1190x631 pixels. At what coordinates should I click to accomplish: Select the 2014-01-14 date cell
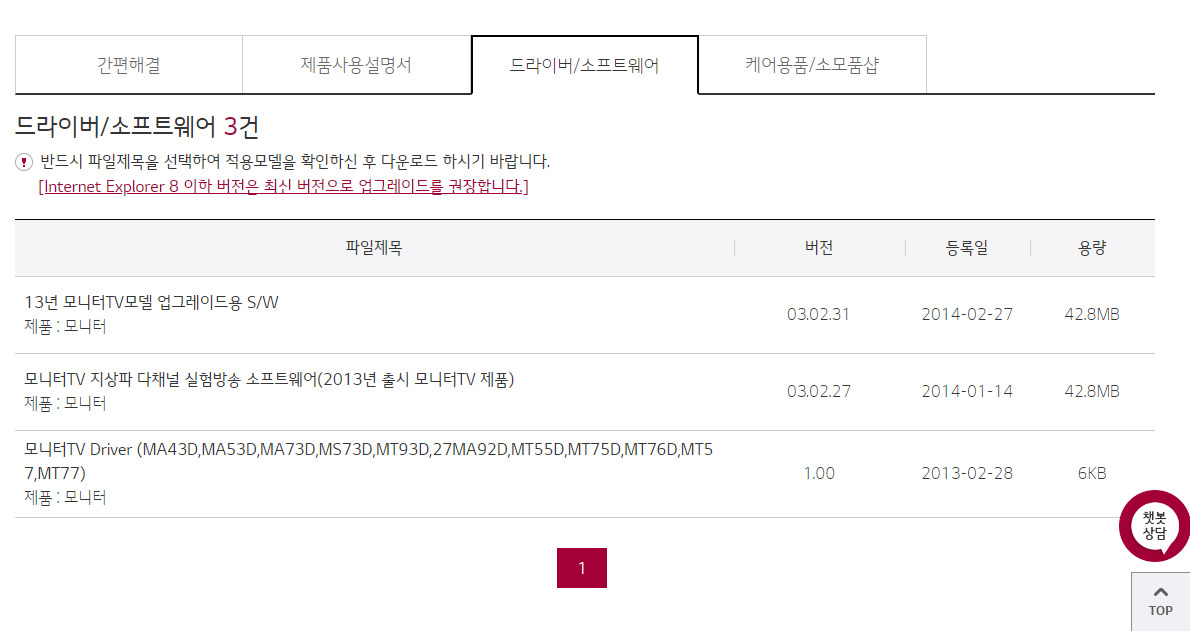[967, 391]
